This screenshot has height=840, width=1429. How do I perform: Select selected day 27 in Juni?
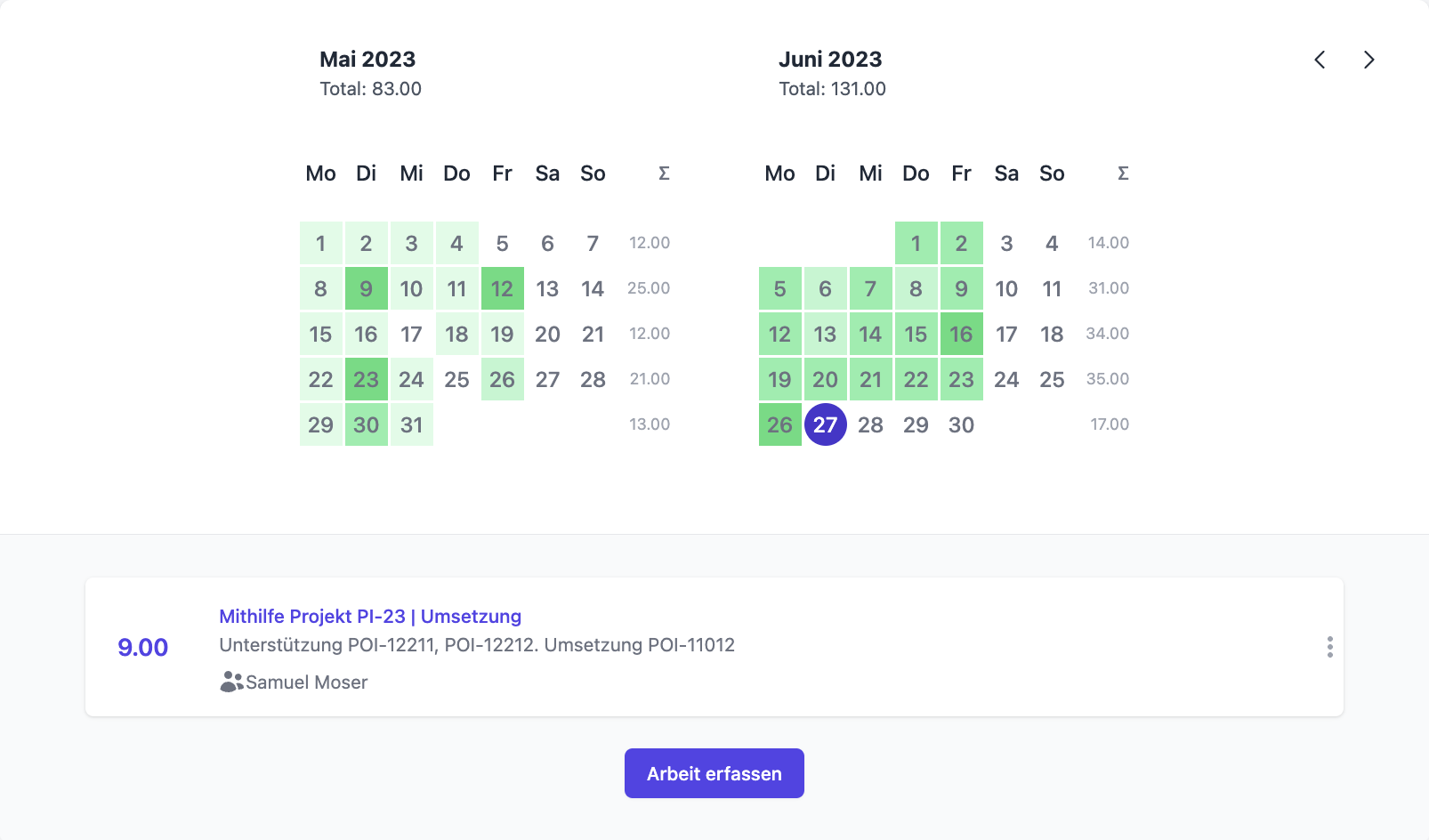(x=825, y=424)
